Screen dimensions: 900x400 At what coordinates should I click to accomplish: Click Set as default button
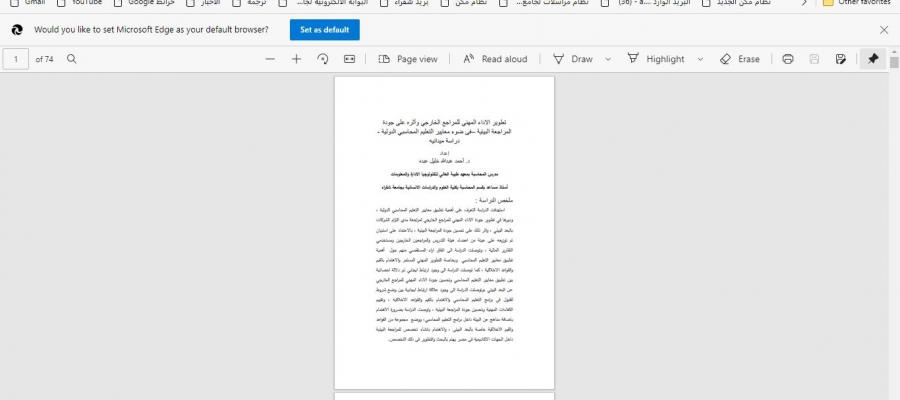tap(324, 30)
